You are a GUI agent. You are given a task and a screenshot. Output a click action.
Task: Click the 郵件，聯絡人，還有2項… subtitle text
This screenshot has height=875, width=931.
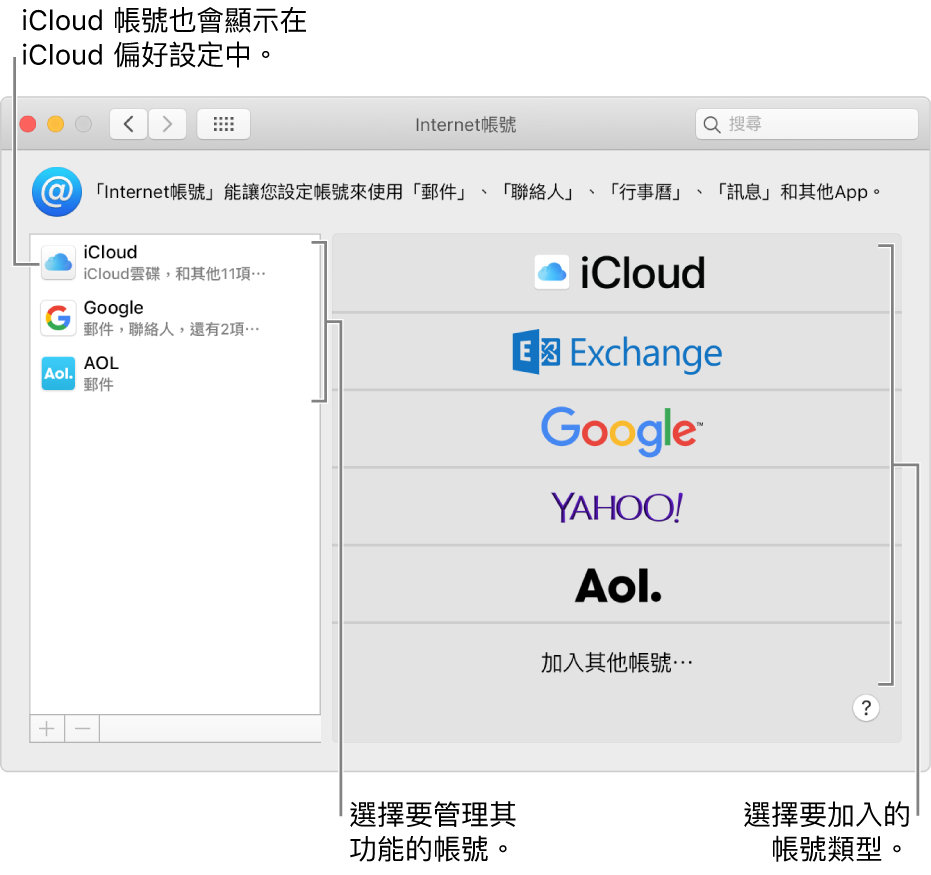(x=172, y=329)
